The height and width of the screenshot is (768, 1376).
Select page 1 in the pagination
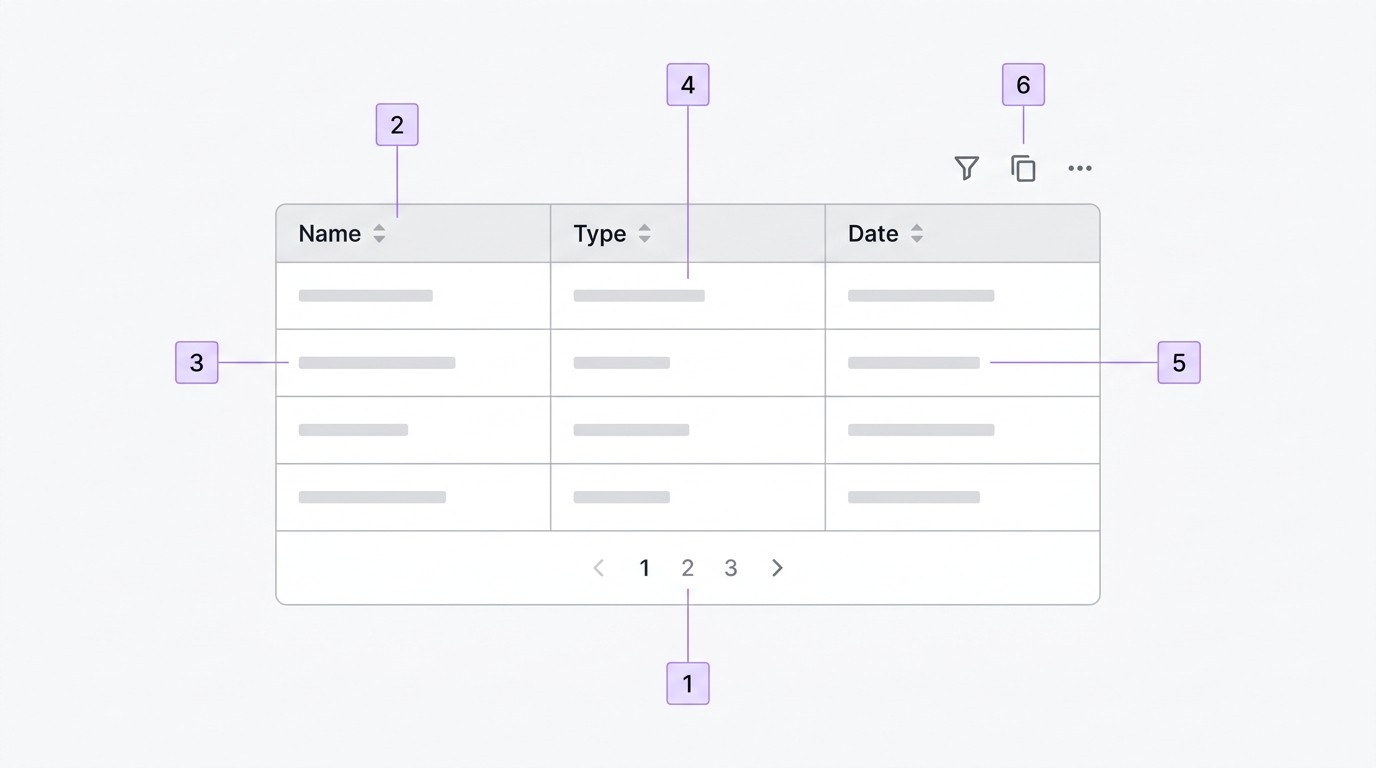click(x=644, y=568)
